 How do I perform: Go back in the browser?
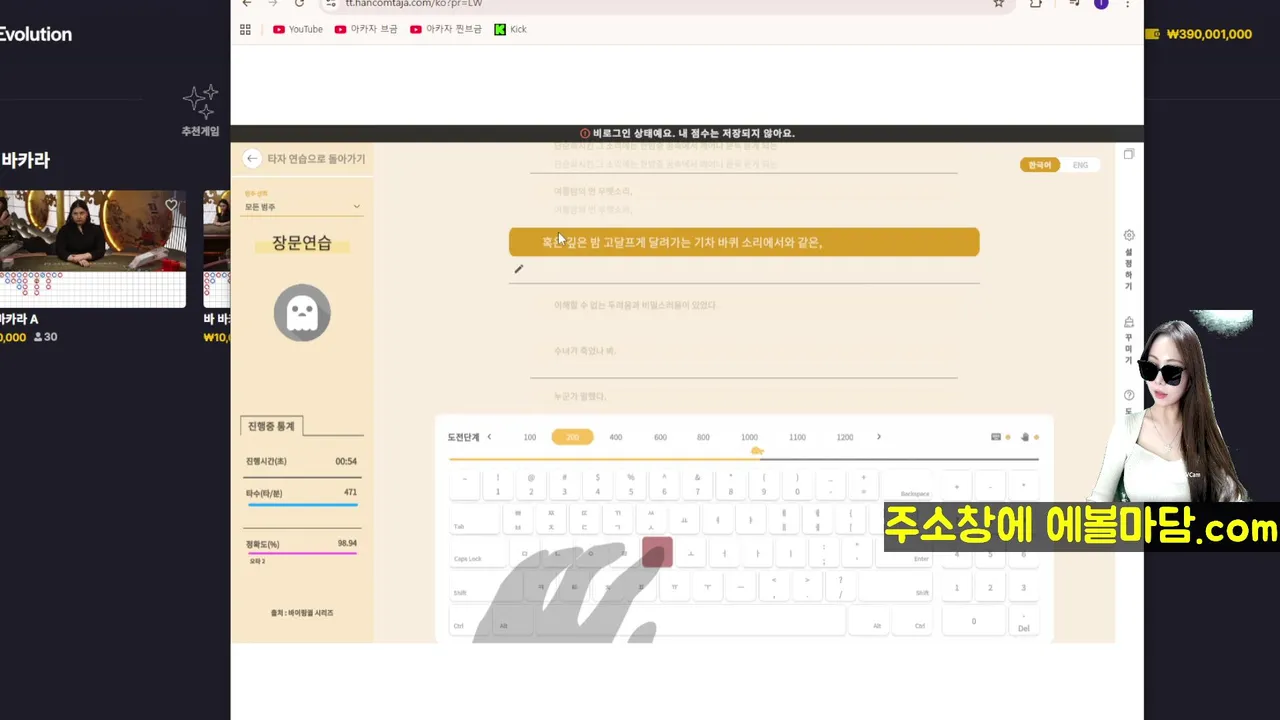click(x=247, y=3)
